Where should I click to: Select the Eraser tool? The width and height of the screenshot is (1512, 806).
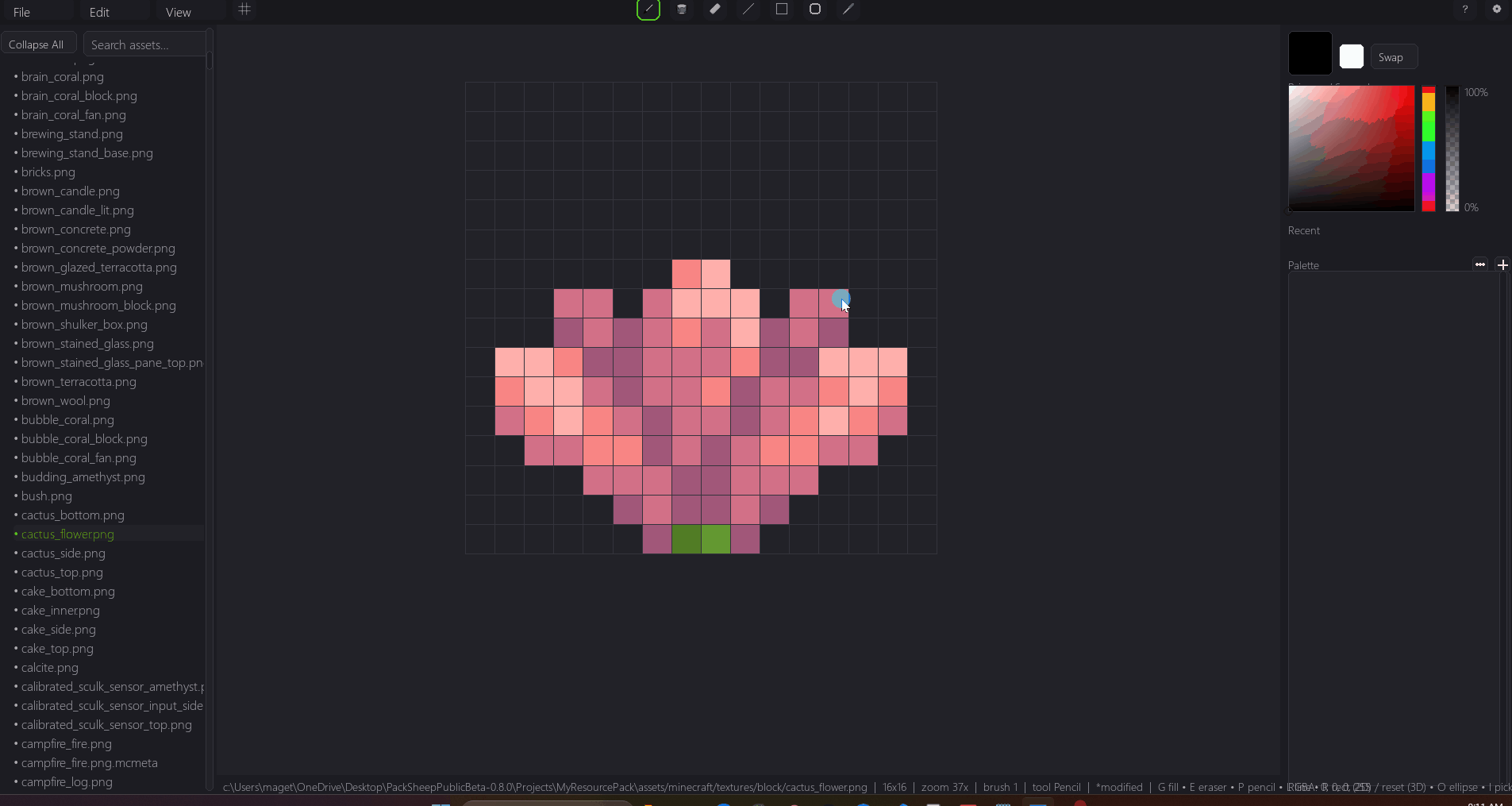point(715,10)
